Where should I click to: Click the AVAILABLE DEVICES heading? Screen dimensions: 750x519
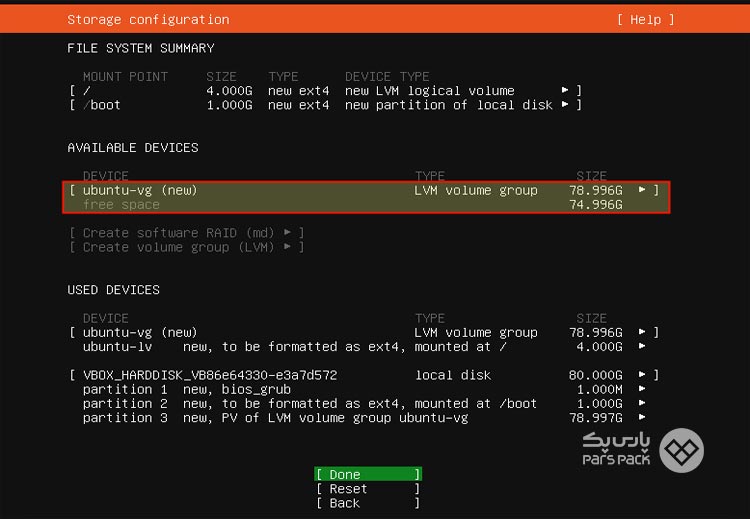pos(133,148)
